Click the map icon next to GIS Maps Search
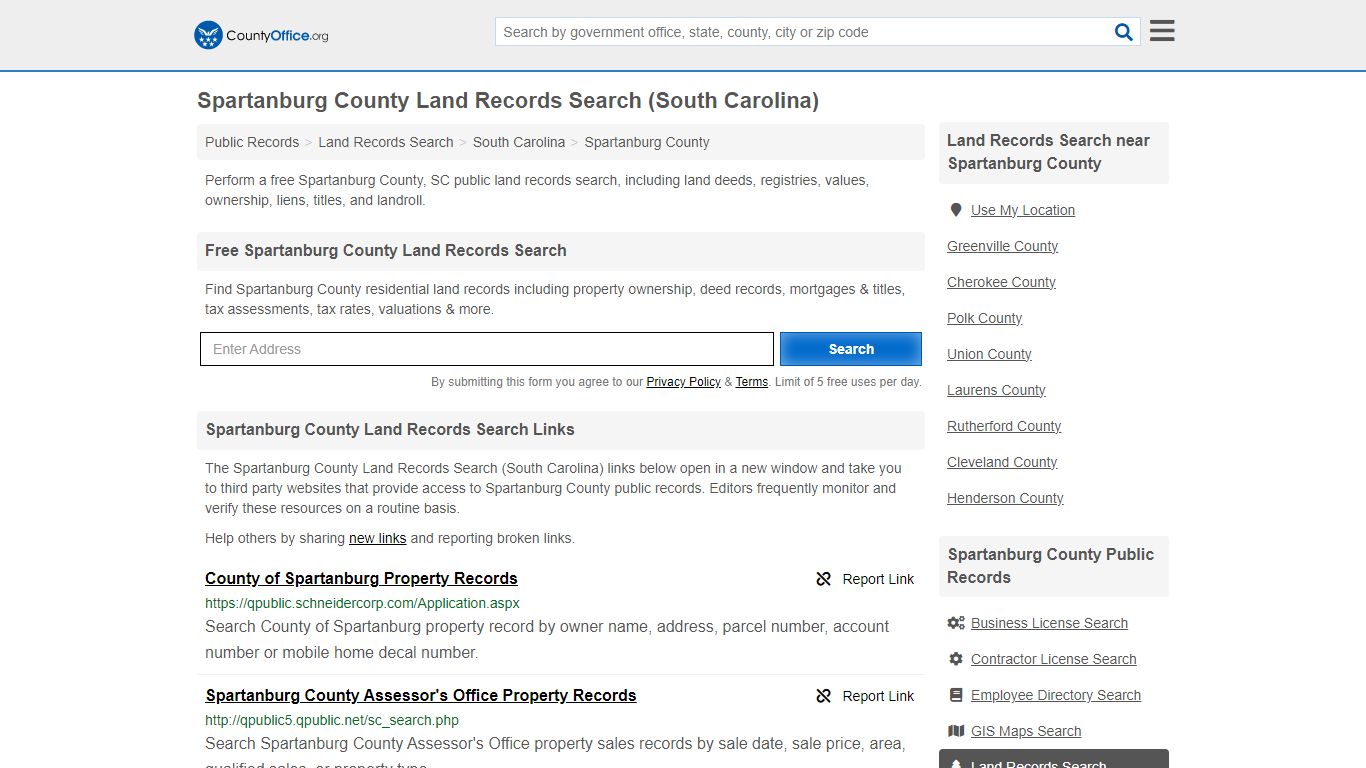Screen dimensions: 1366x768 coord(956,731)
